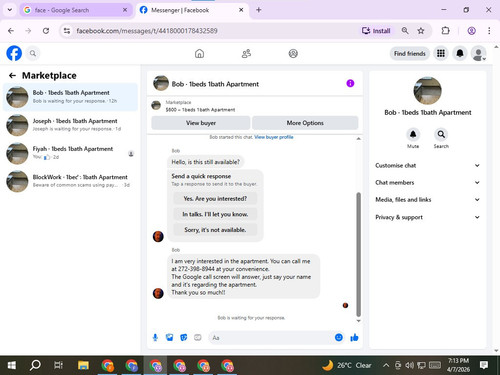Open the Facebook menu grid icon

click(x=441, y=53)
